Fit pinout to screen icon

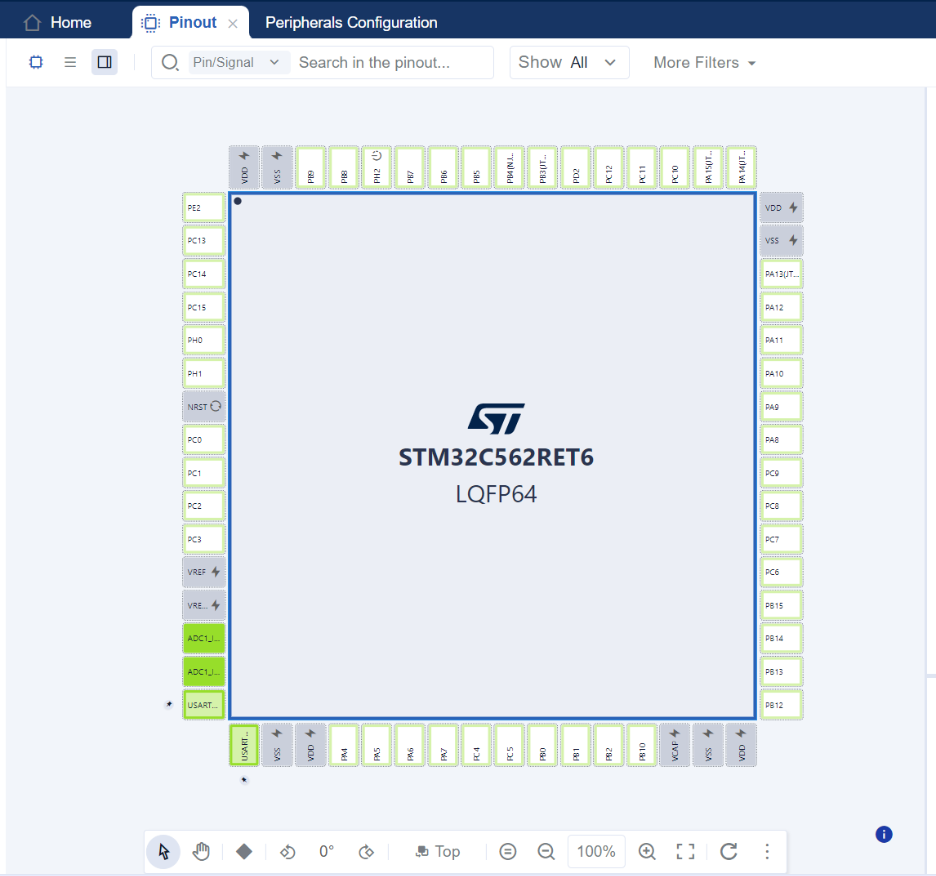[685, 852]
